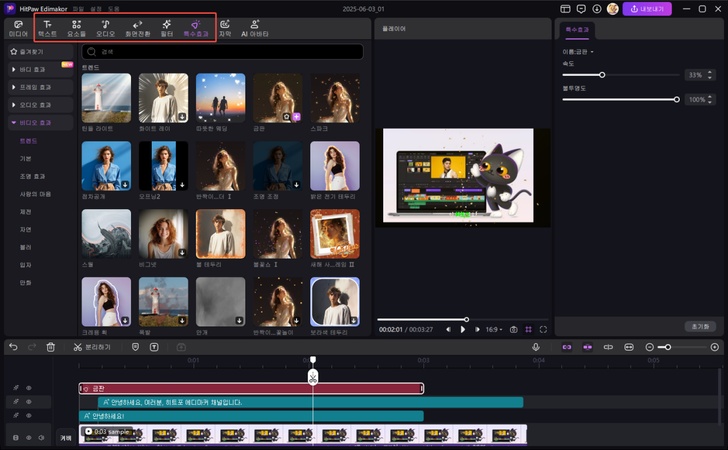Open the download icon in title bar
The image size is (728, 450).
[597, 9]
